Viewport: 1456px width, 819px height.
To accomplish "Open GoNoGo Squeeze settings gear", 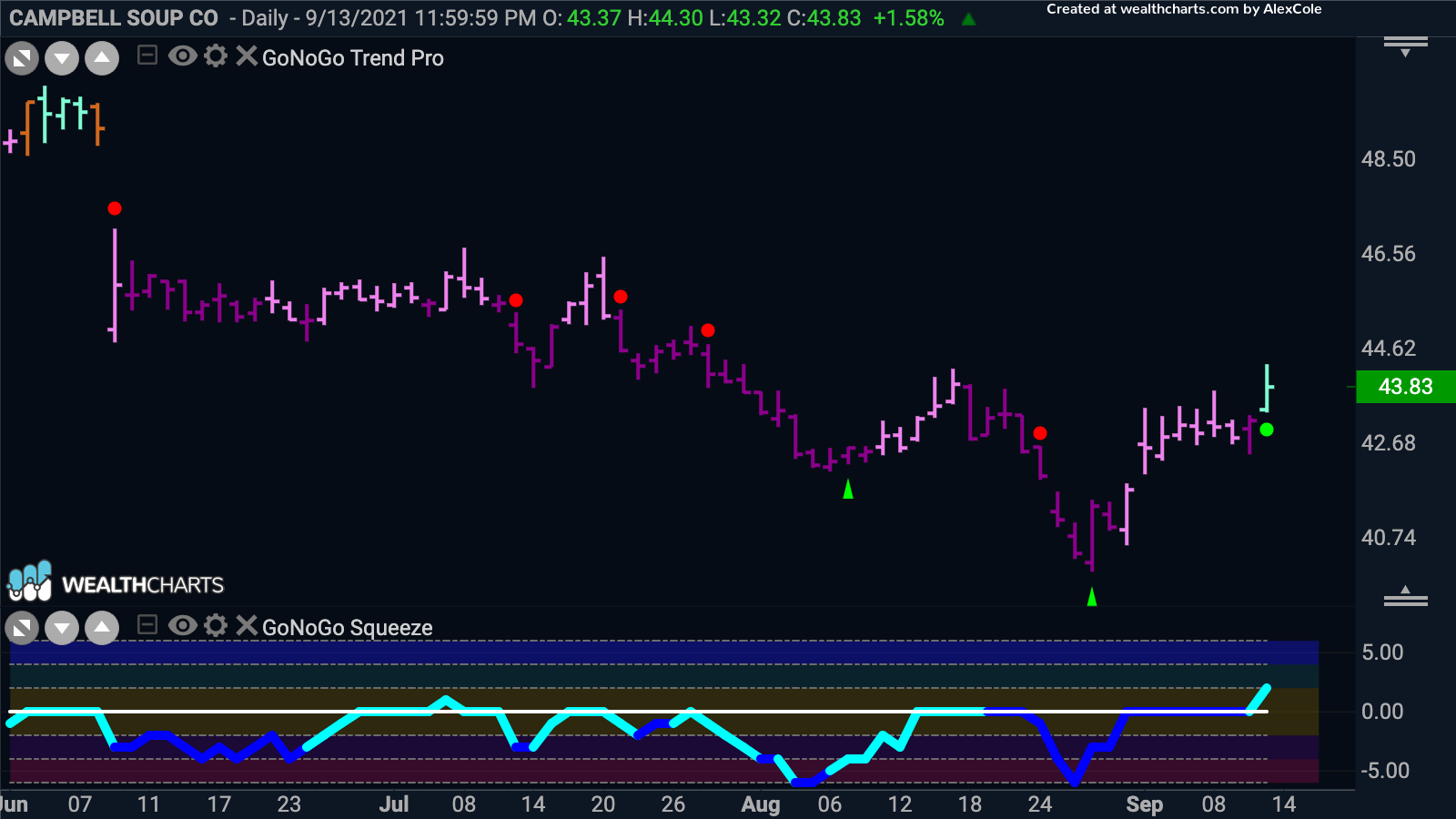I will [216, 625].
